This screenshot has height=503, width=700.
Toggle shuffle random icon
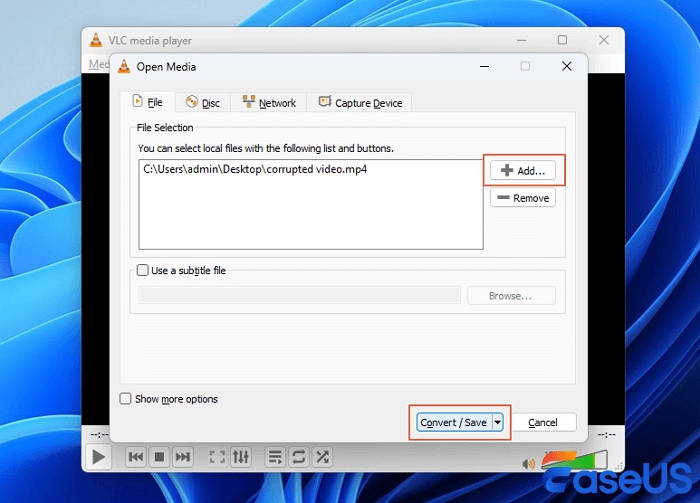(x=322, y=457)
